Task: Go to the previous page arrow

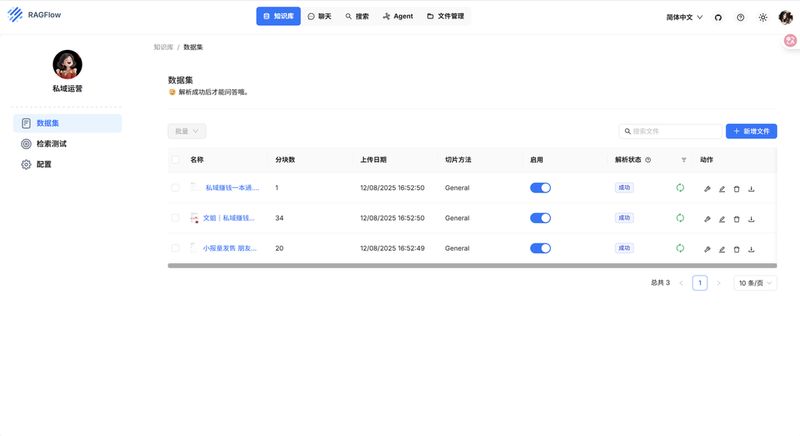Action: tap(681, 283)
